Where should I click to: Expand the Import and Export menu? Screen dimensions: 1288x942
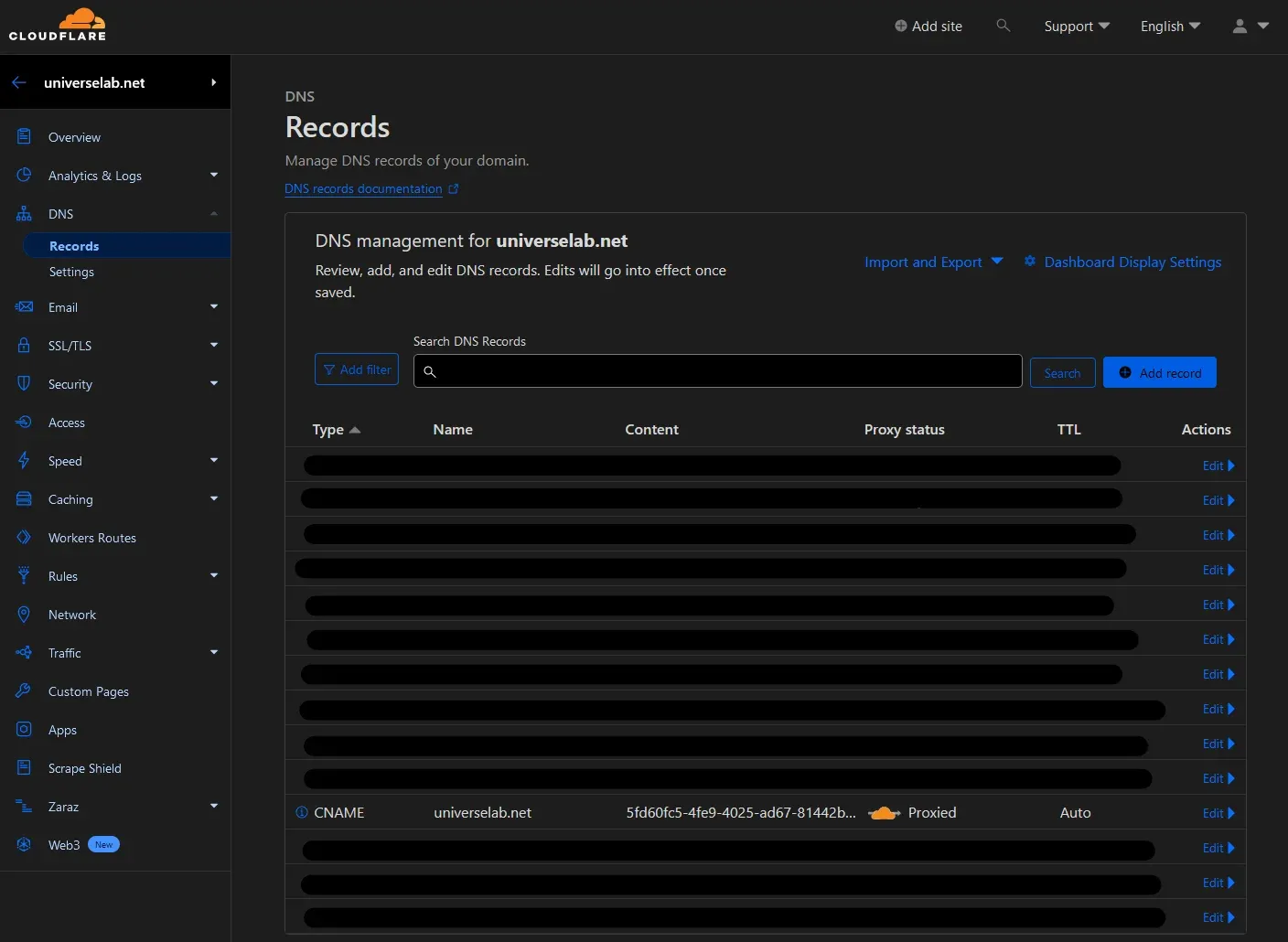click(x=931, y=262)
